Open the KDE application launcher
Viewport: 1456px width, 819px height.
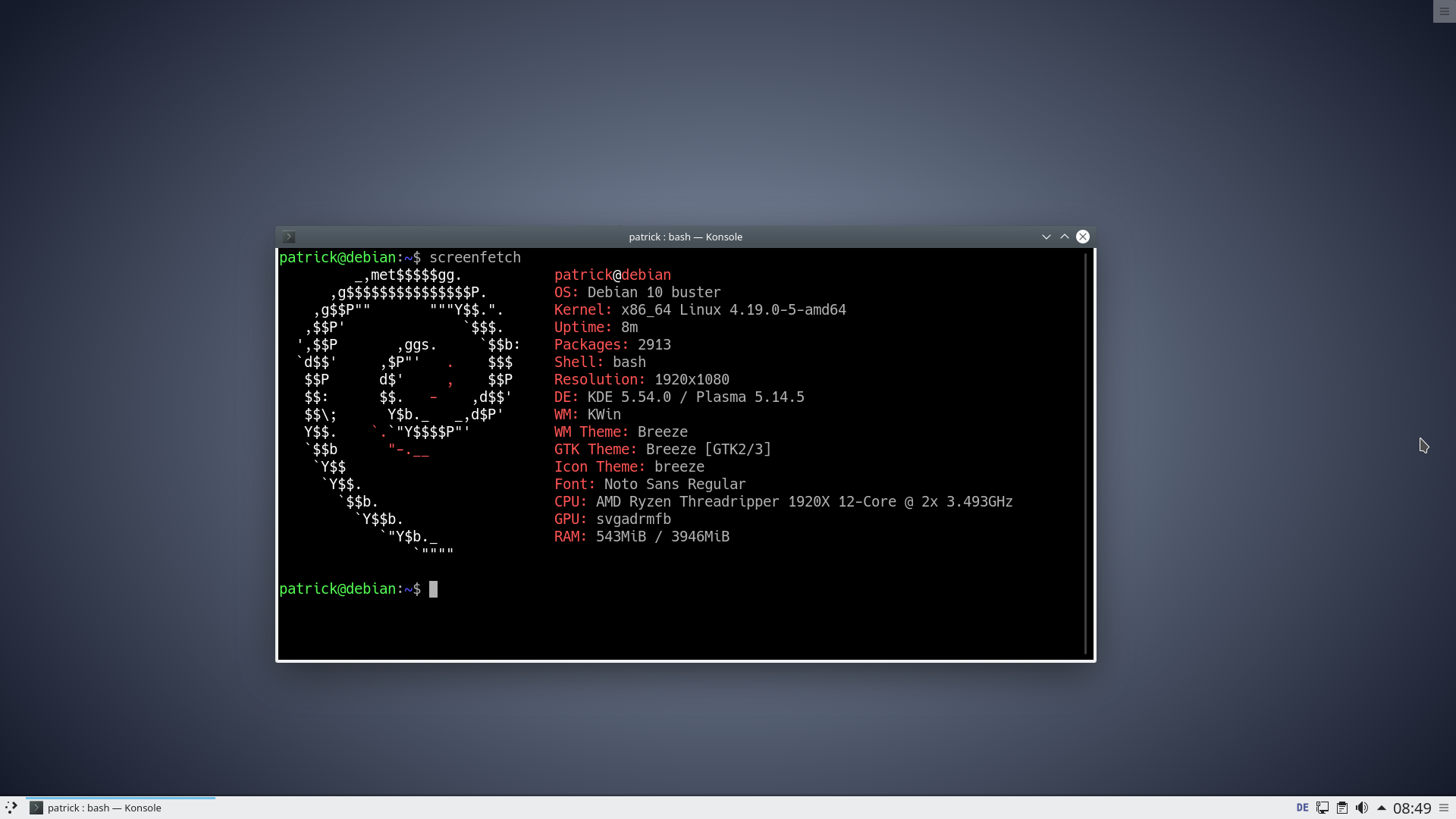pyautogui.click(x=11, y=808)
